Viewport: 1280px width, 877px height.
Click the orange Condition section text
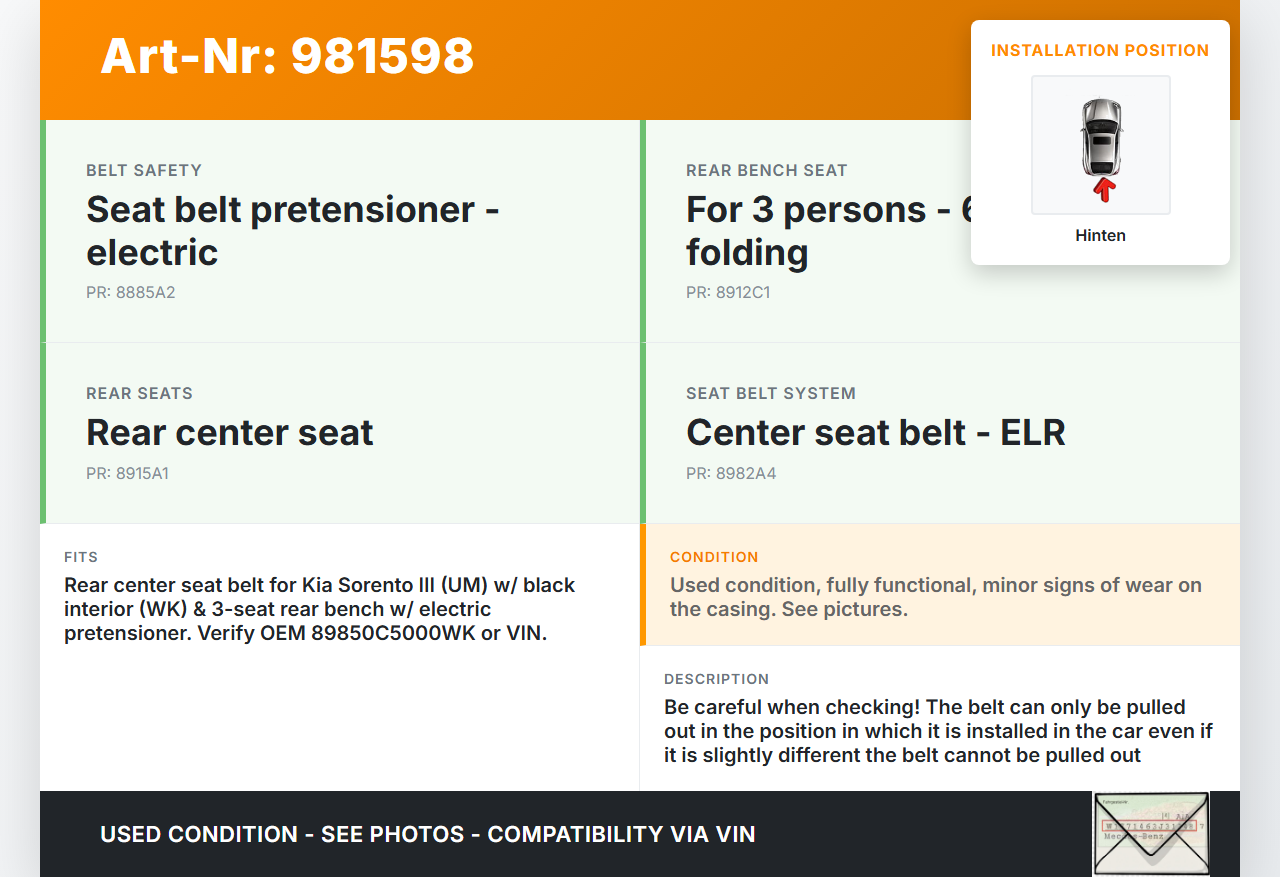935,597
